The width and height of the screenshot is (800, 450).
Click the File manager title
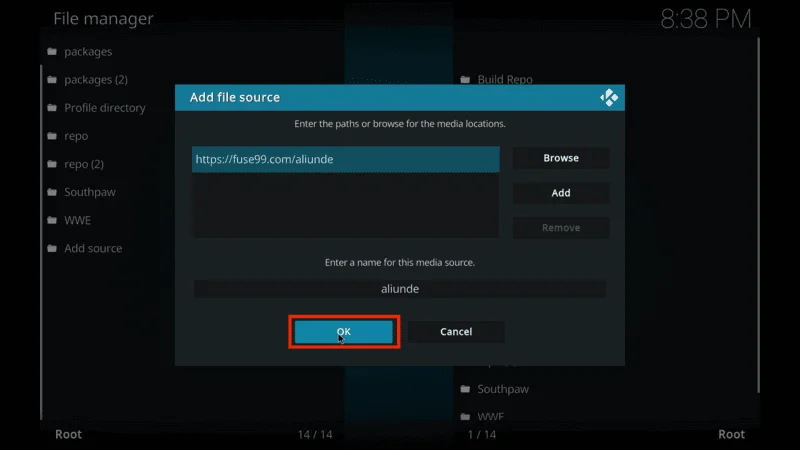pyautogui.click(x=104, y=18)
